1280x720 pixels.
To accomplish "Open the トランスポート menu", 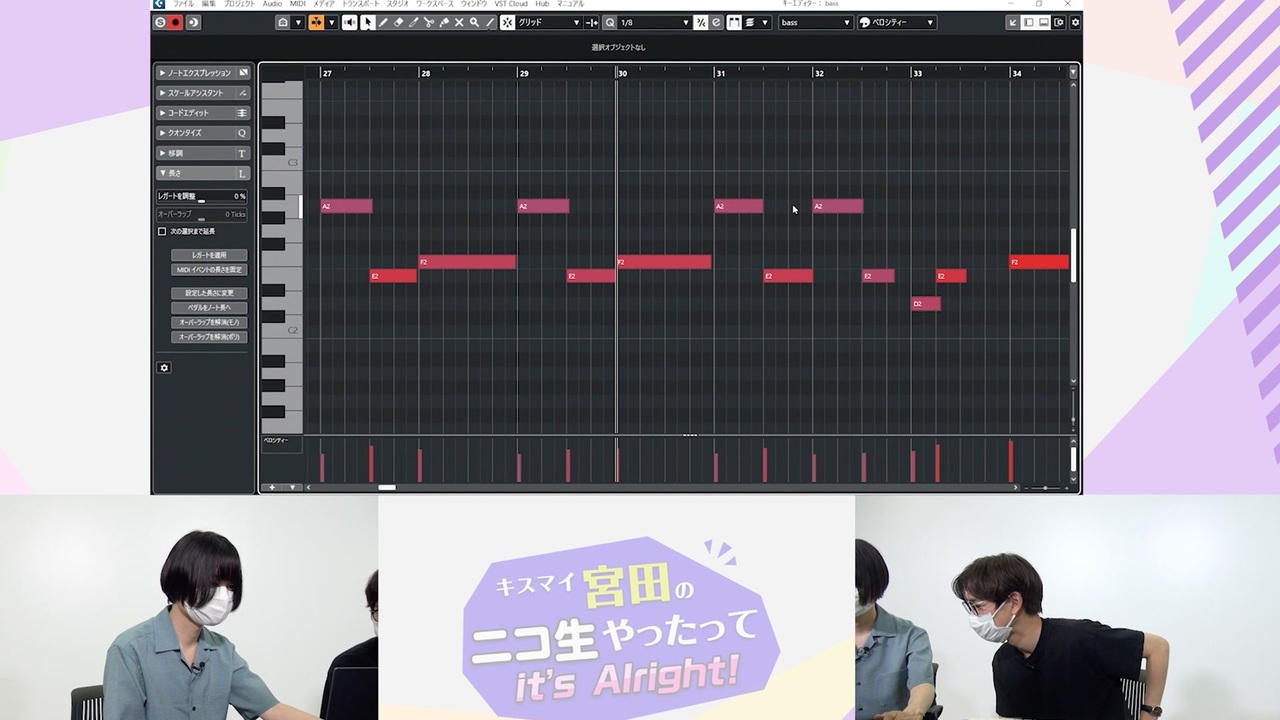I will pyautogui.click(x=360, y=4).
